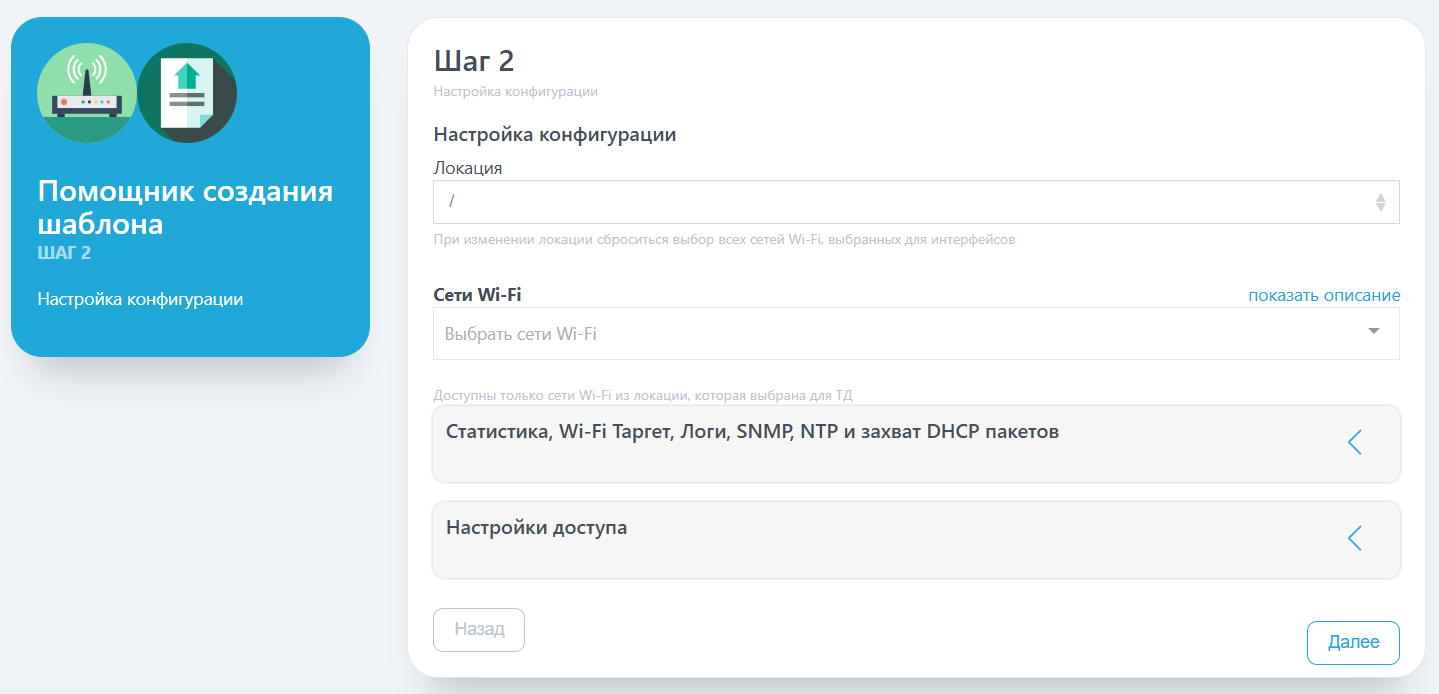Expand the Статистика, Wi-Fi Таргет, Логи section

(x=916, y=443)
